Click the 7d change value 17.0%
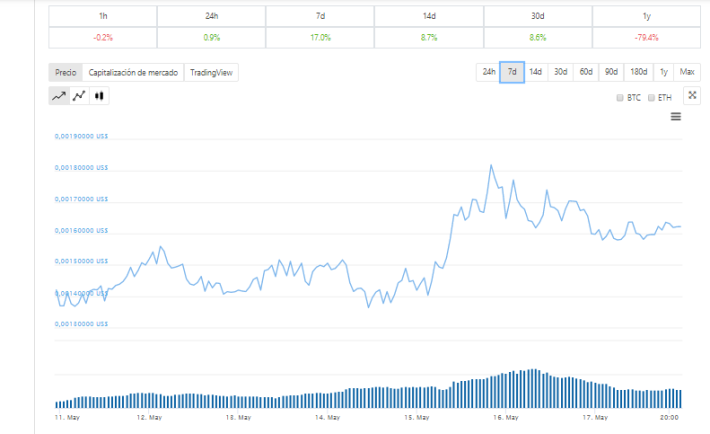This screenshot has width=710, height=434. coord(320,38)
